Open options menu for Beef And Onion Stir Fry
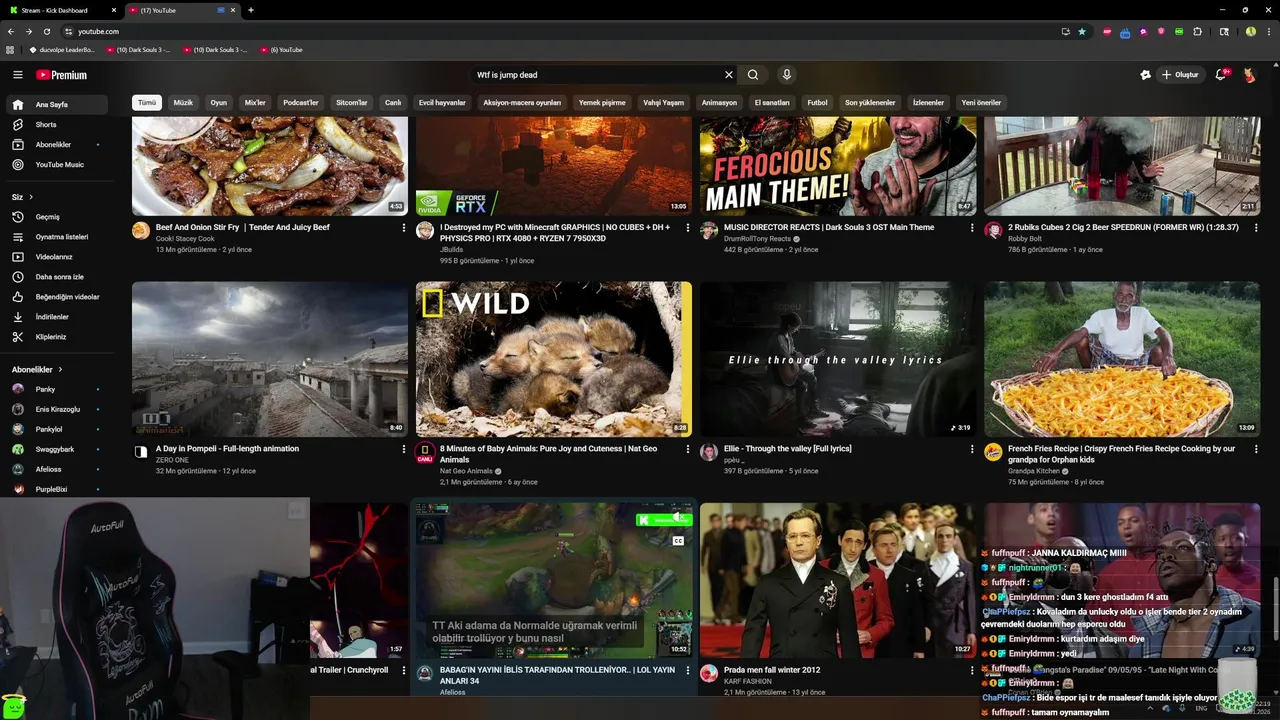 click(404, 228)
